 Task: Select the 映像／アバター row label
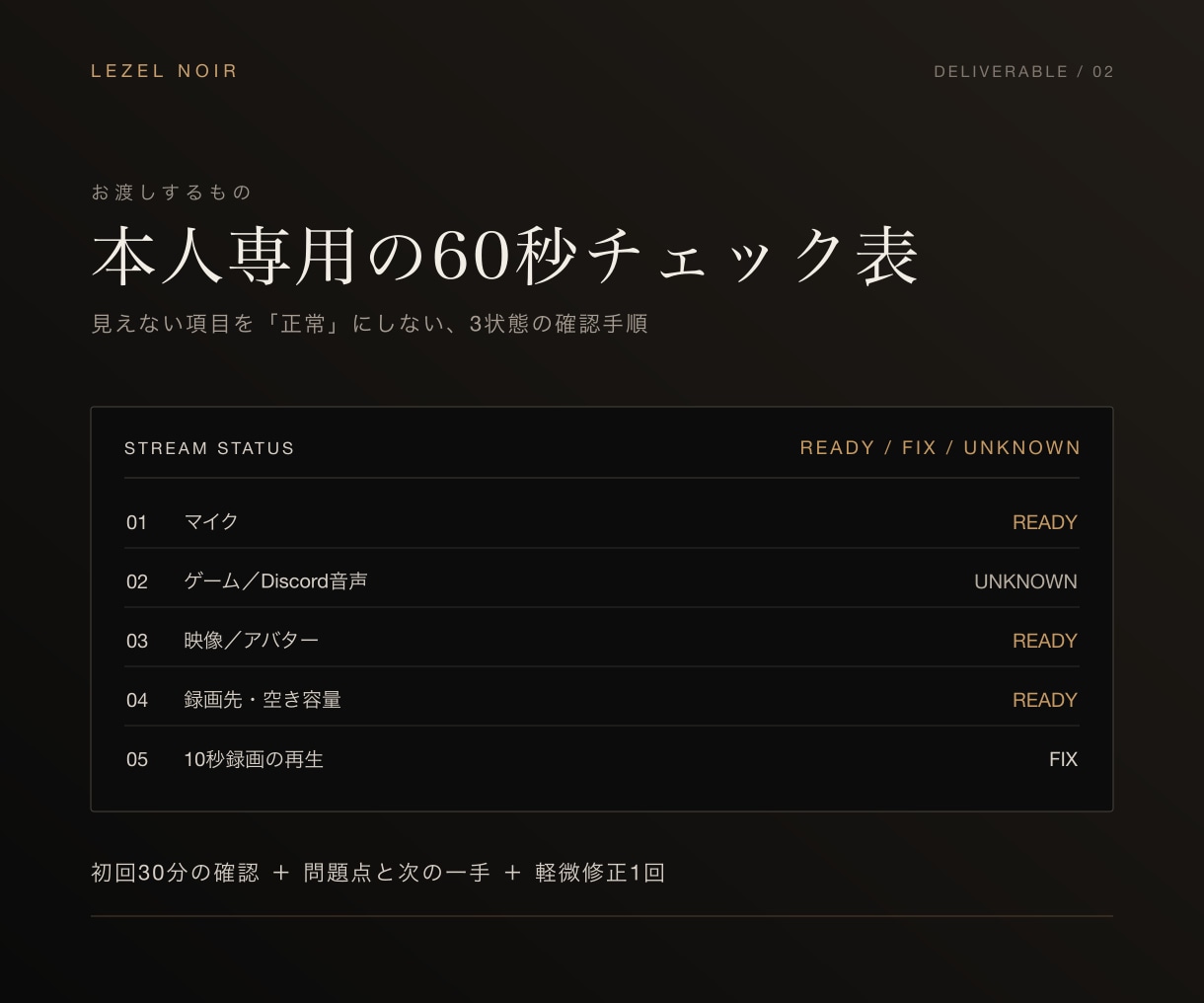(252, 641)
